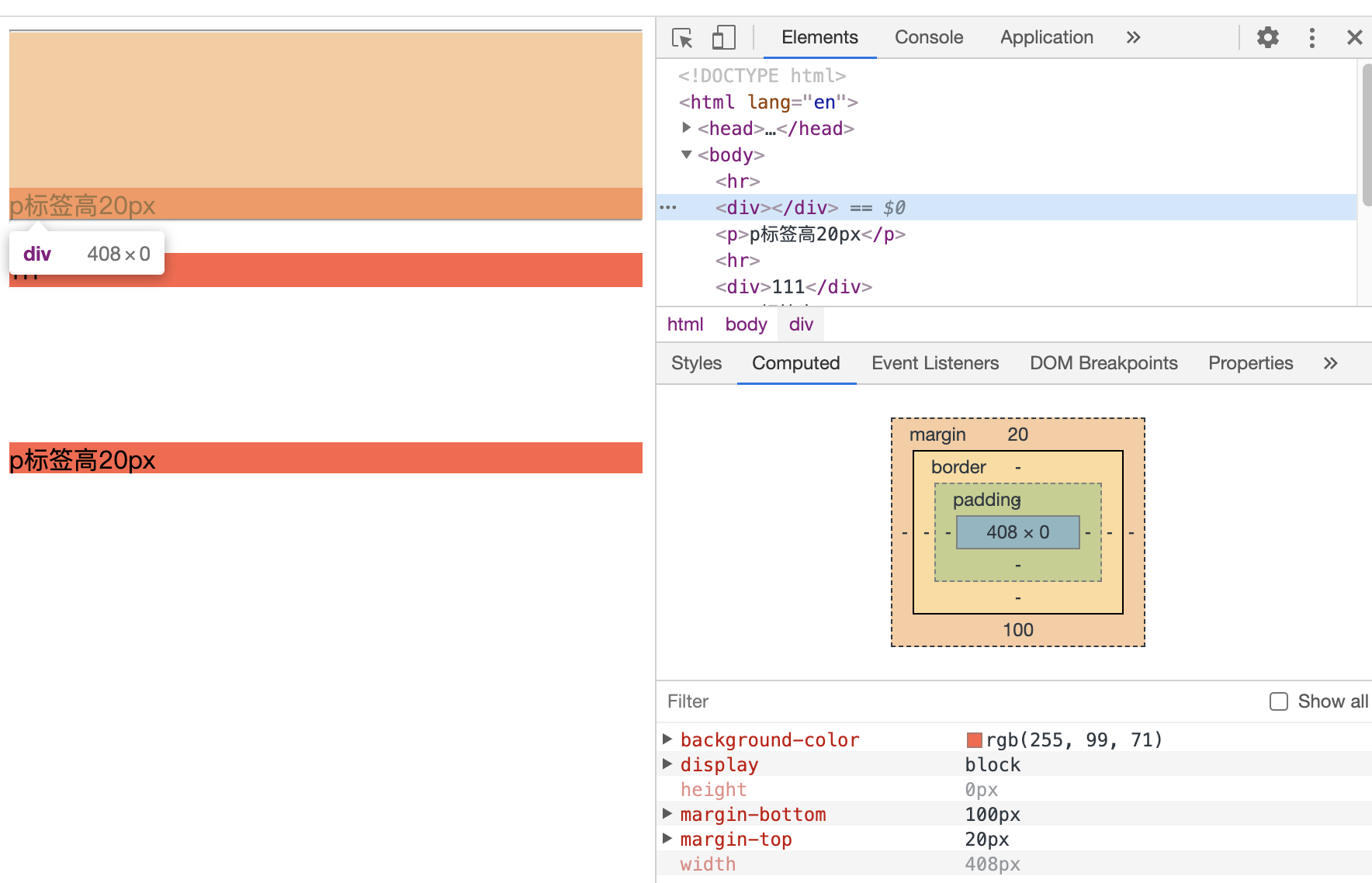The height and width of the screenshot is (883, 1372).
Task: Select the html lang node
Action: (x=768, y=102)
